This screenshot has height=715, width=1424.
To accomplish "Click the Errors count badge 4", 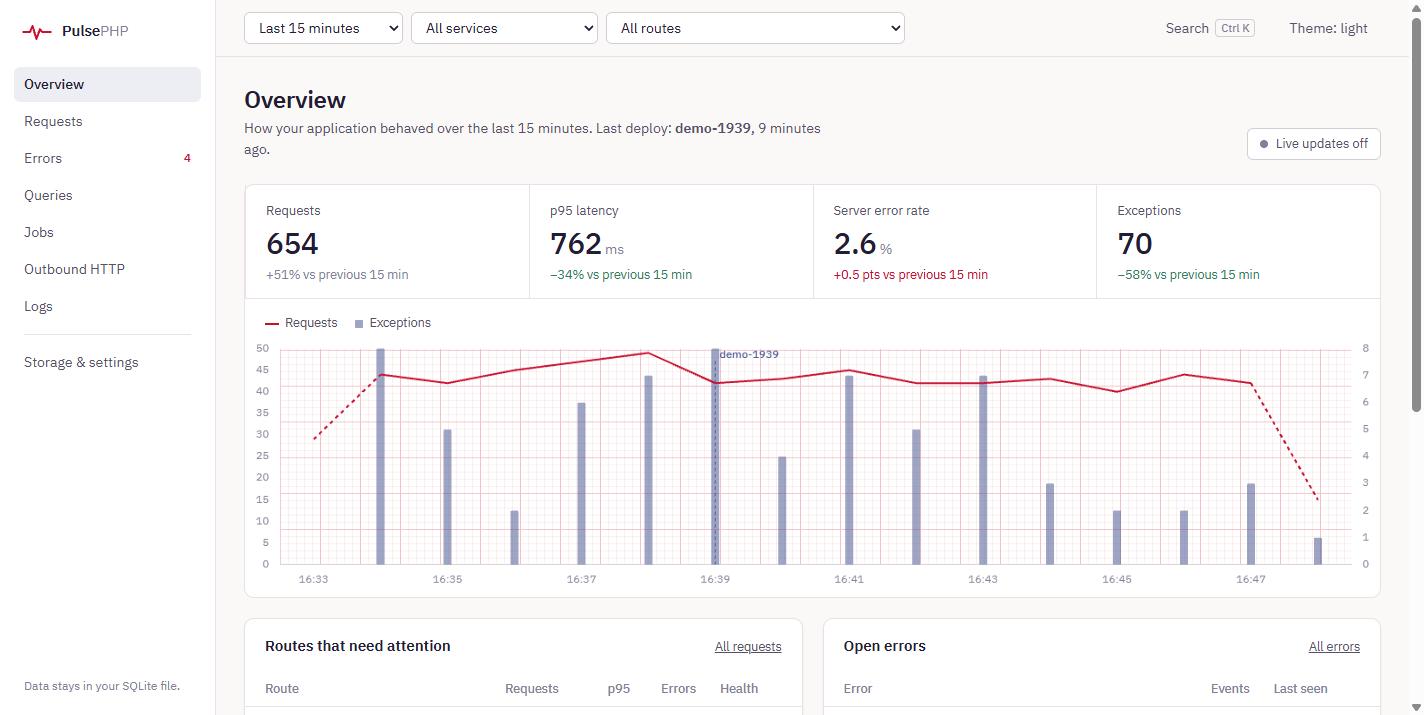I will (x=187, y=158).
